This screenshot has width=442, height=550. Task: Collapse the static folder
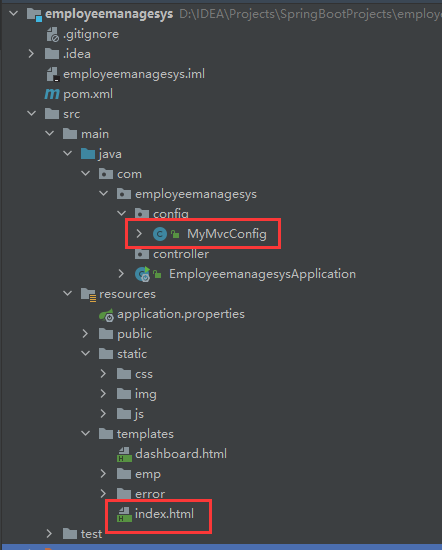click(x=86, y=354)
